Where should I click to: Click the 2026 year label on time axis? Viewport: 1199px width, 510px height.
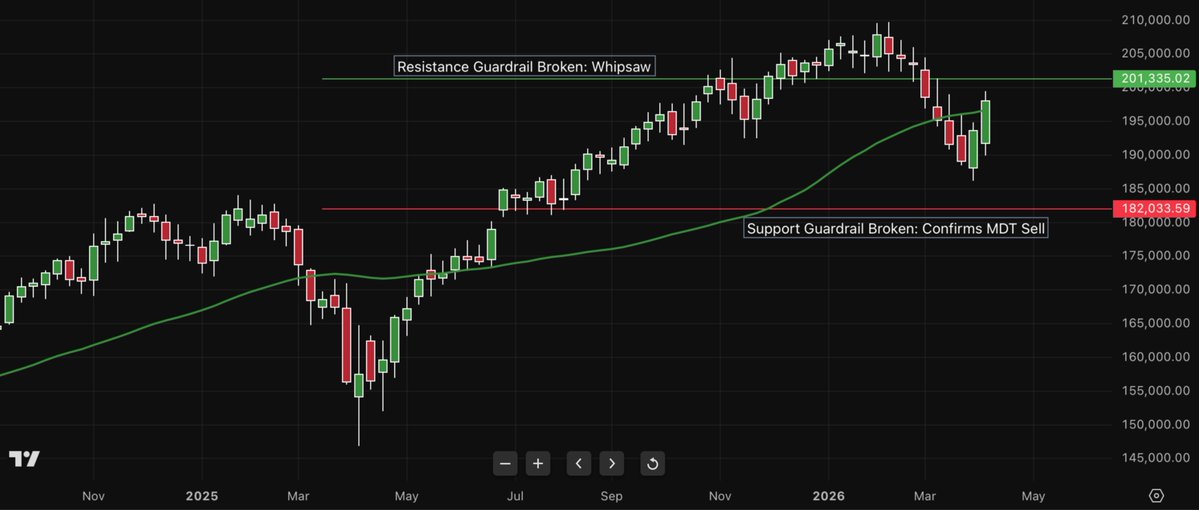coord(828,495)
